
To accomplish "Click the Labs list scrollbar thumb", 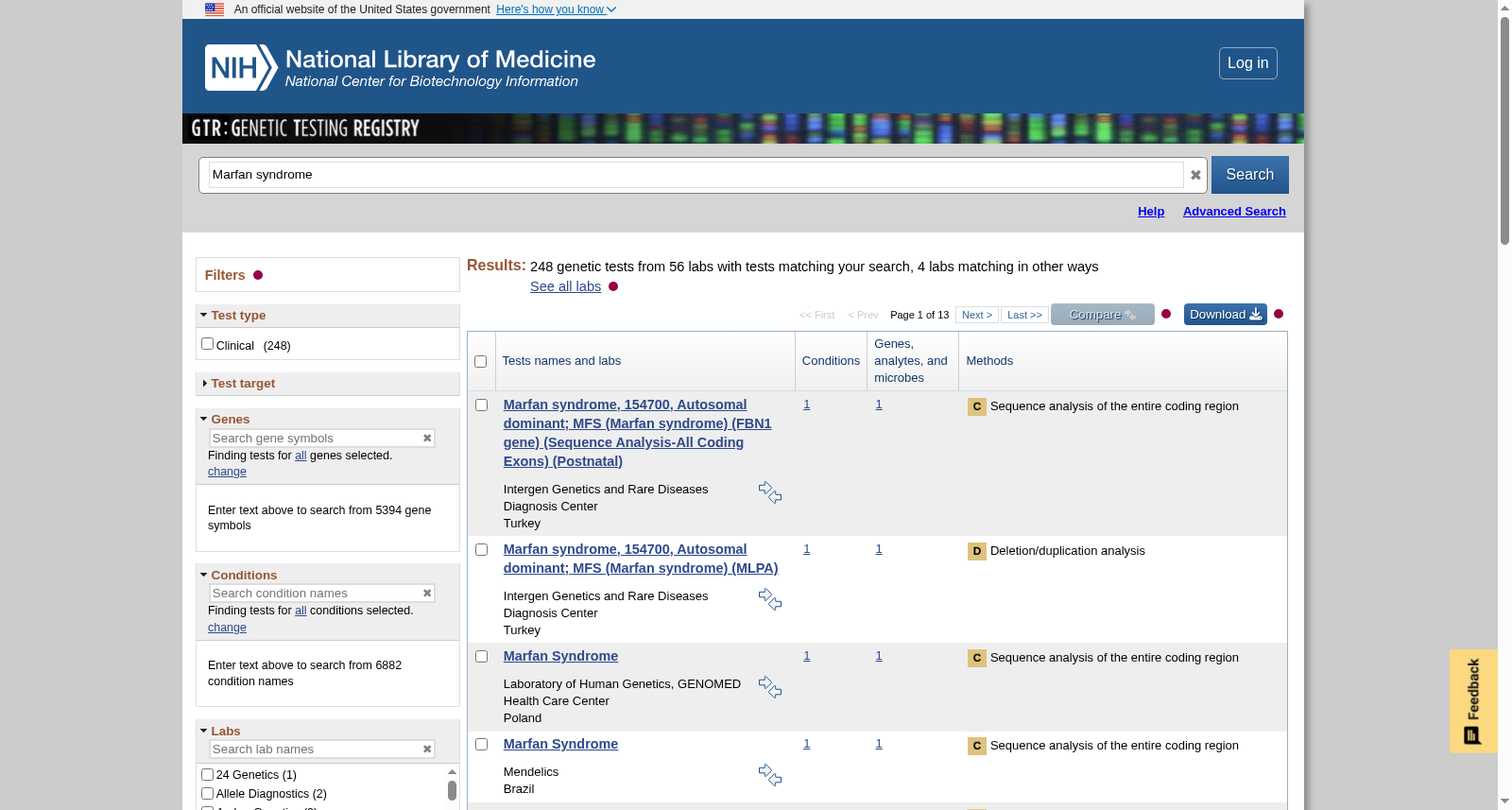I will [452, 790].
